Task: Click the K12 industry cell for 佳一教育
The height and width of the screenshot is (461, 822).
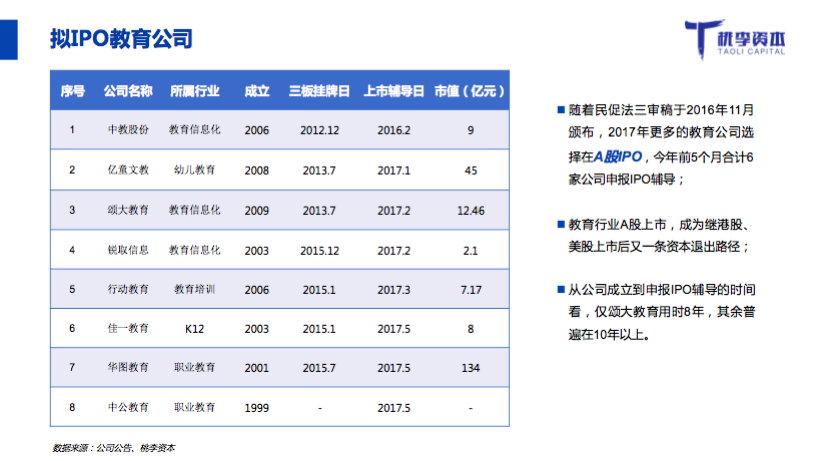Action: (194, 328)
